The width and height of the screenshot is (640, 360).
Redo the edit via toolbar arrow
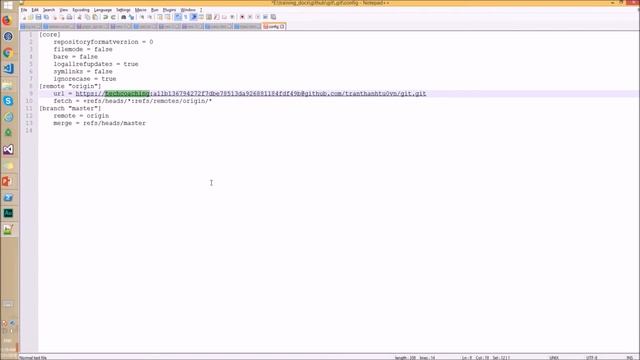pyautogui.click(x=113, y=17)
